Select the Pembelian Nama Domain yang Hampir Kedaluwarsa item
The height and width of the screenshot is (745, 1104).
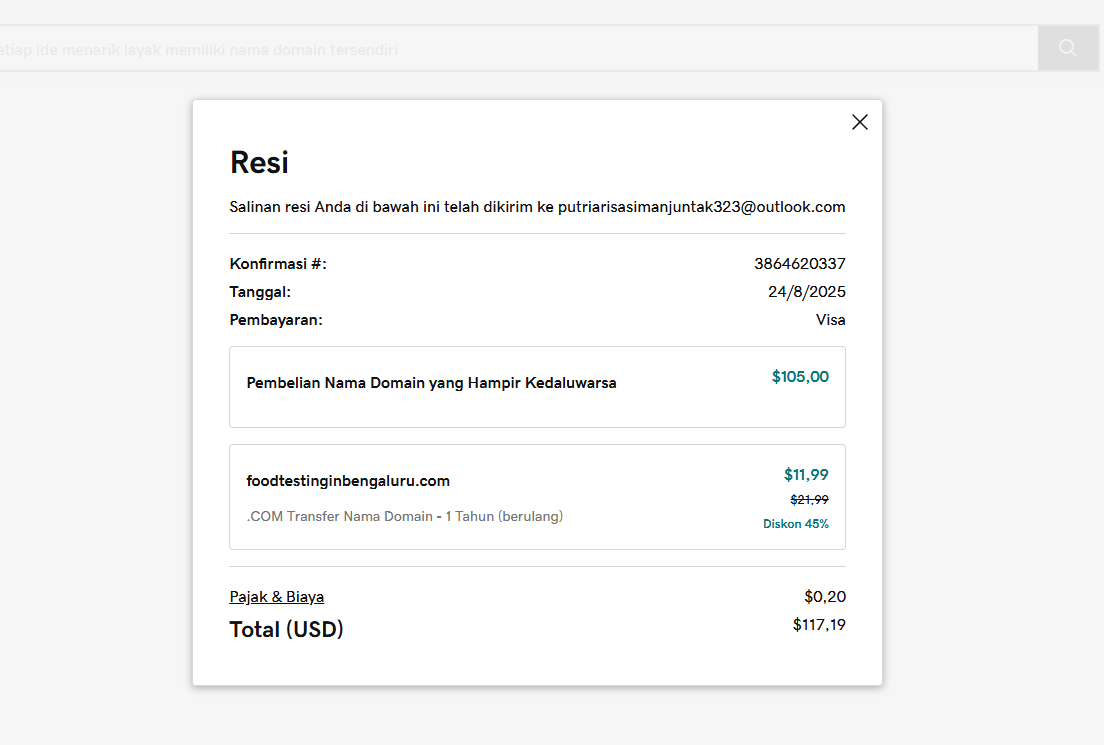[431, 383]
